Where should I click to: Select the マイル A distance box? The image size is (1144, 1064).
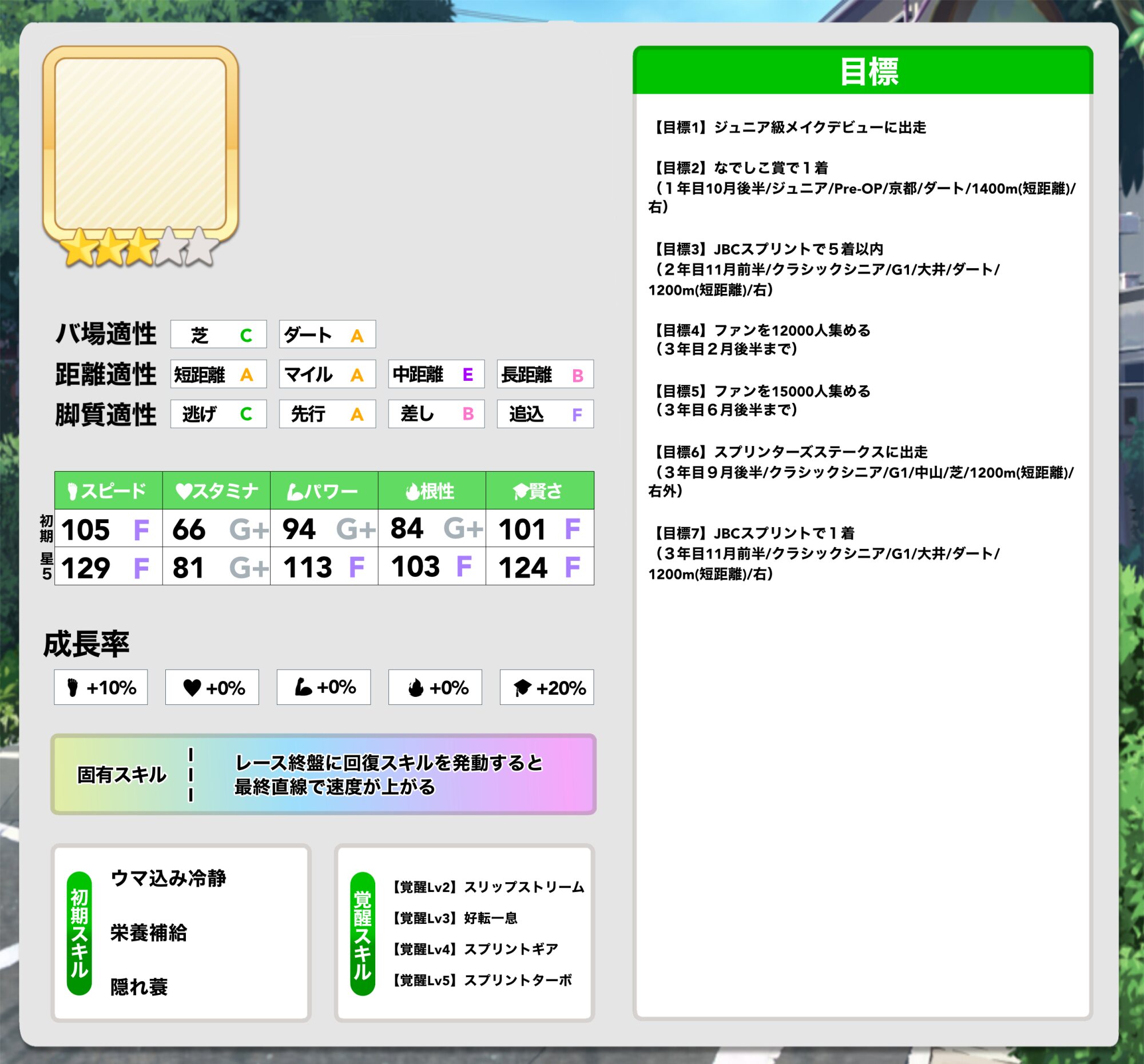click(x=327, y=374)
